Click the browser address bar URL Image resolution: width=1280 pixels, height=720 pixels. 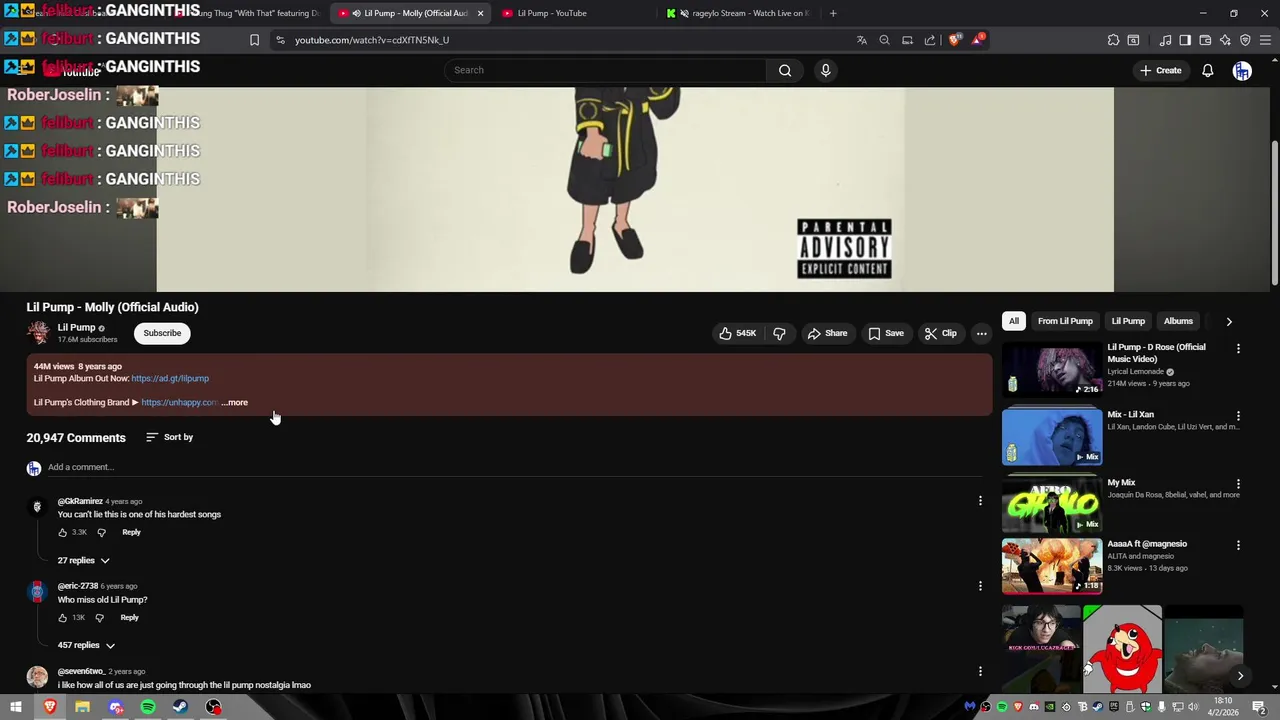[x=372, y=40]
